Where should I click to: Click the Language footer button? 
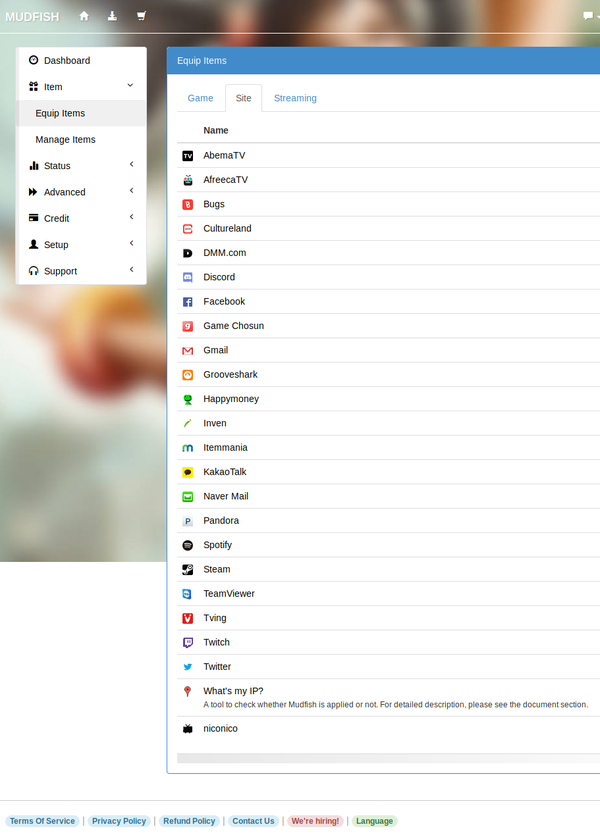[x=374, y=821]
